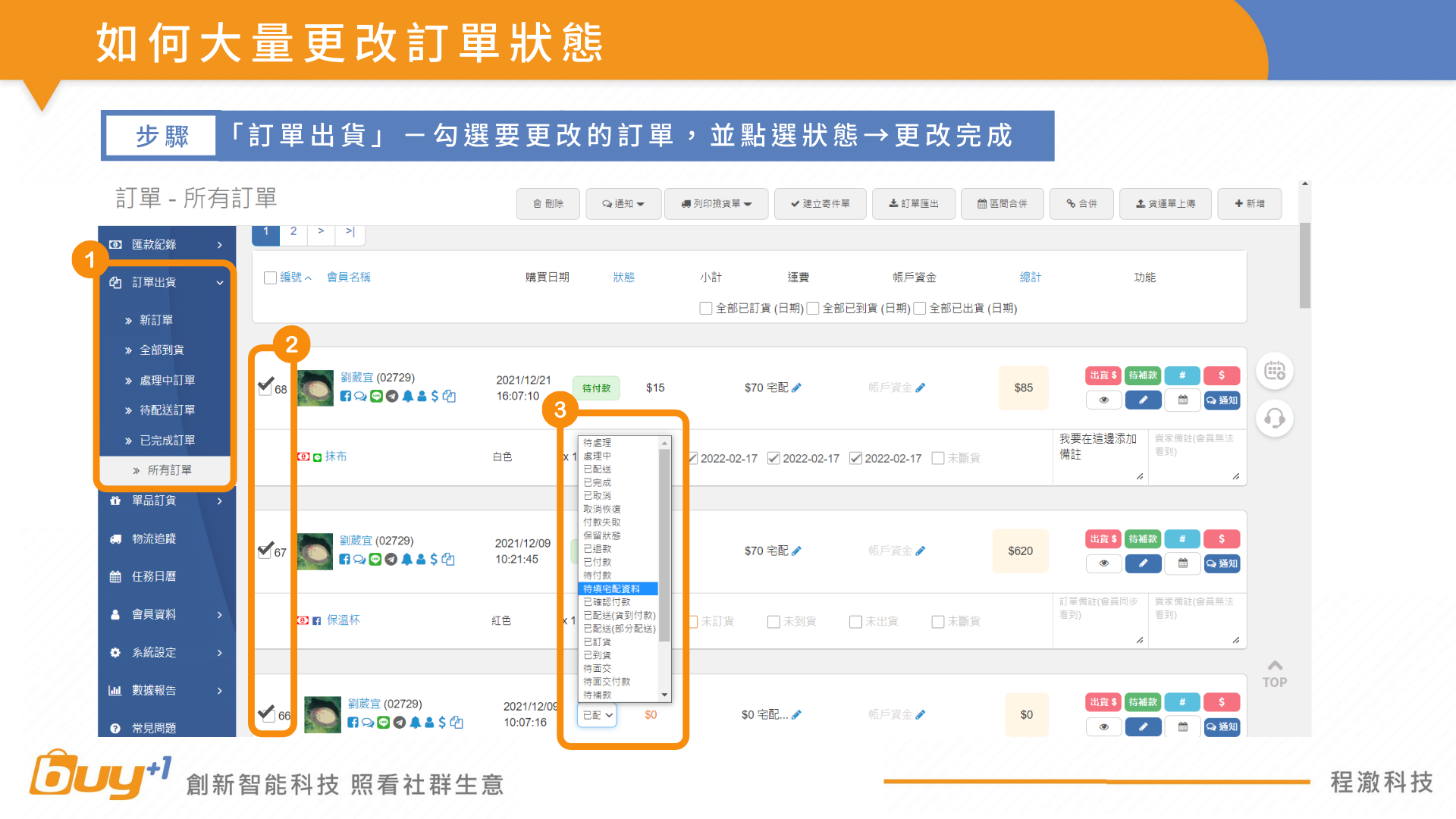Click calendar icon button for order 68
1456x819 pixels.
[x=1182, y=400]
